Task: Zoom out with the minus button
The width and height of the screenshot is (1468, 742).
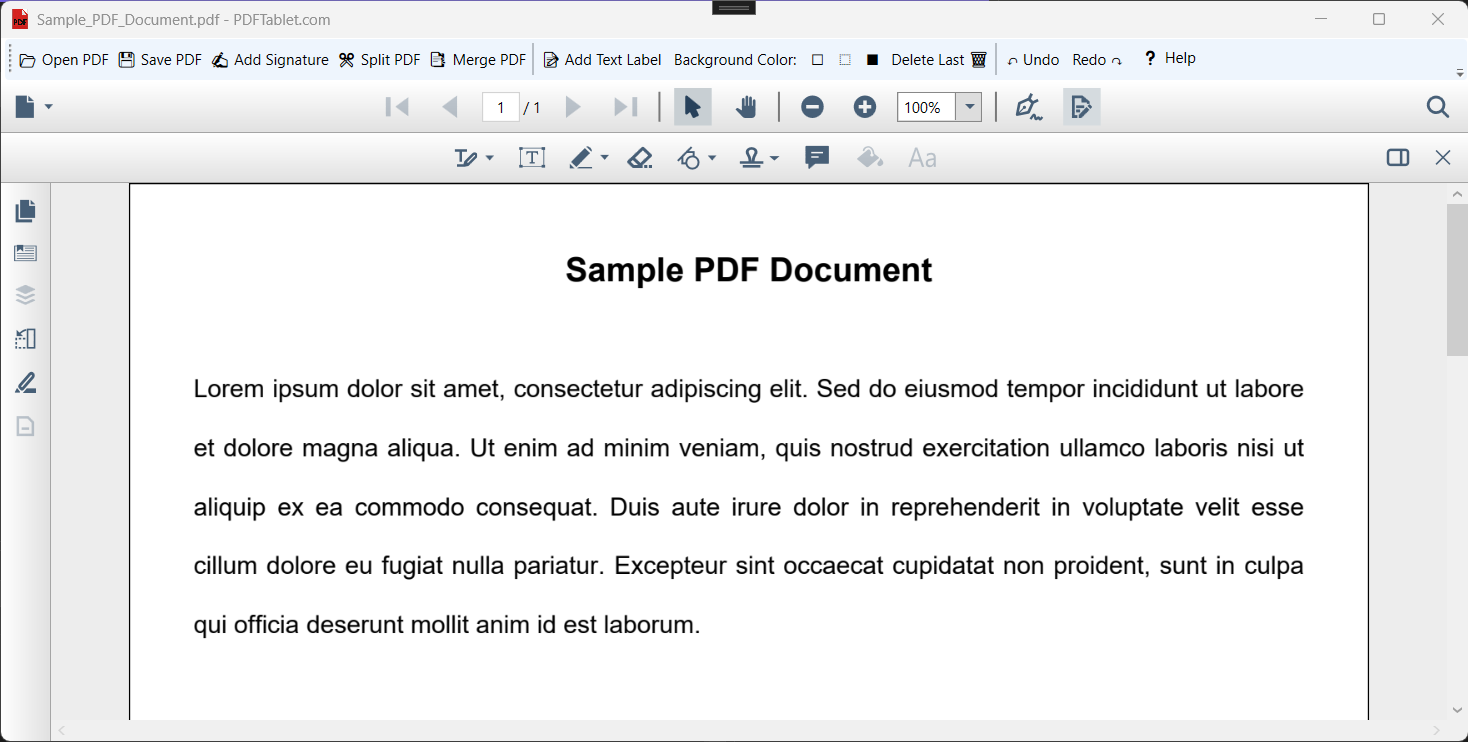Action: 812,107
